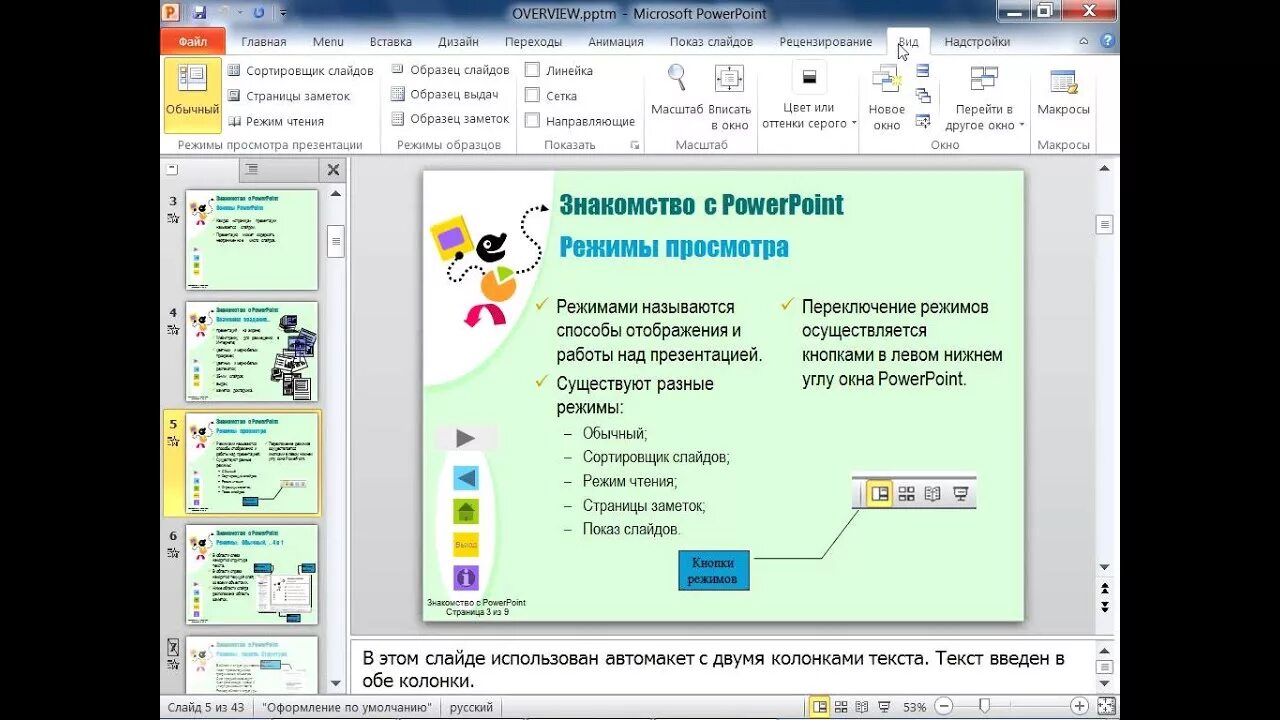
Task: Switch to Режим чтения view
Action: point(276,121)
